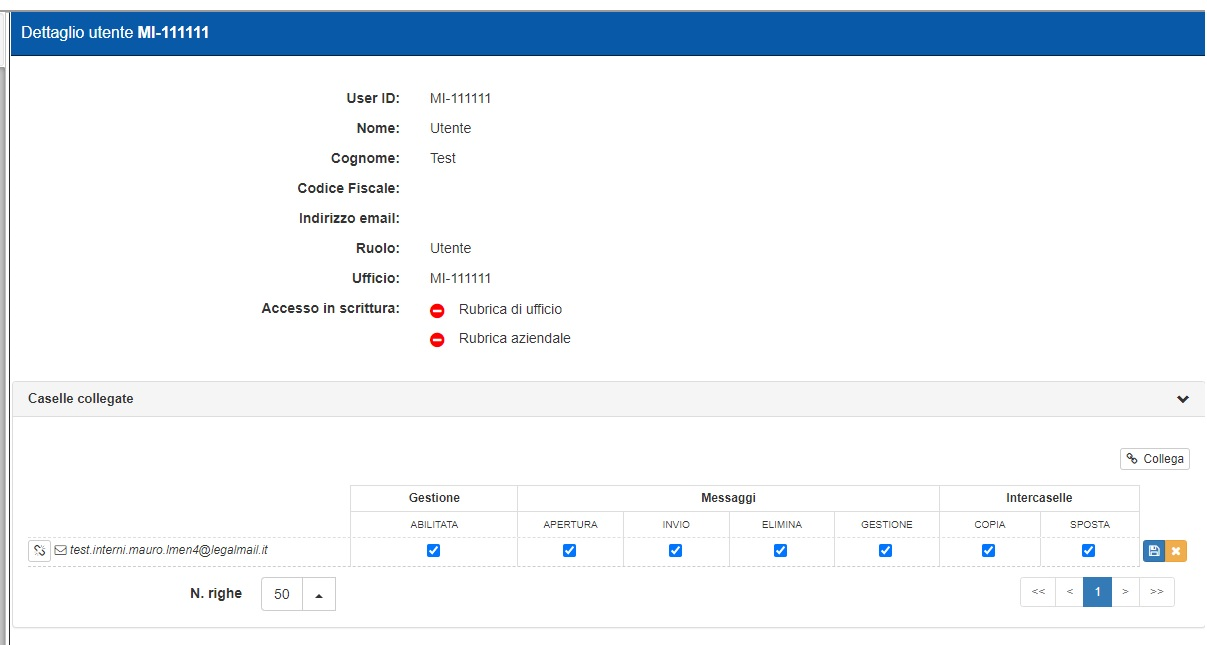Click the blue save permissions icon
The image size is (1207, 645).
1153,551
